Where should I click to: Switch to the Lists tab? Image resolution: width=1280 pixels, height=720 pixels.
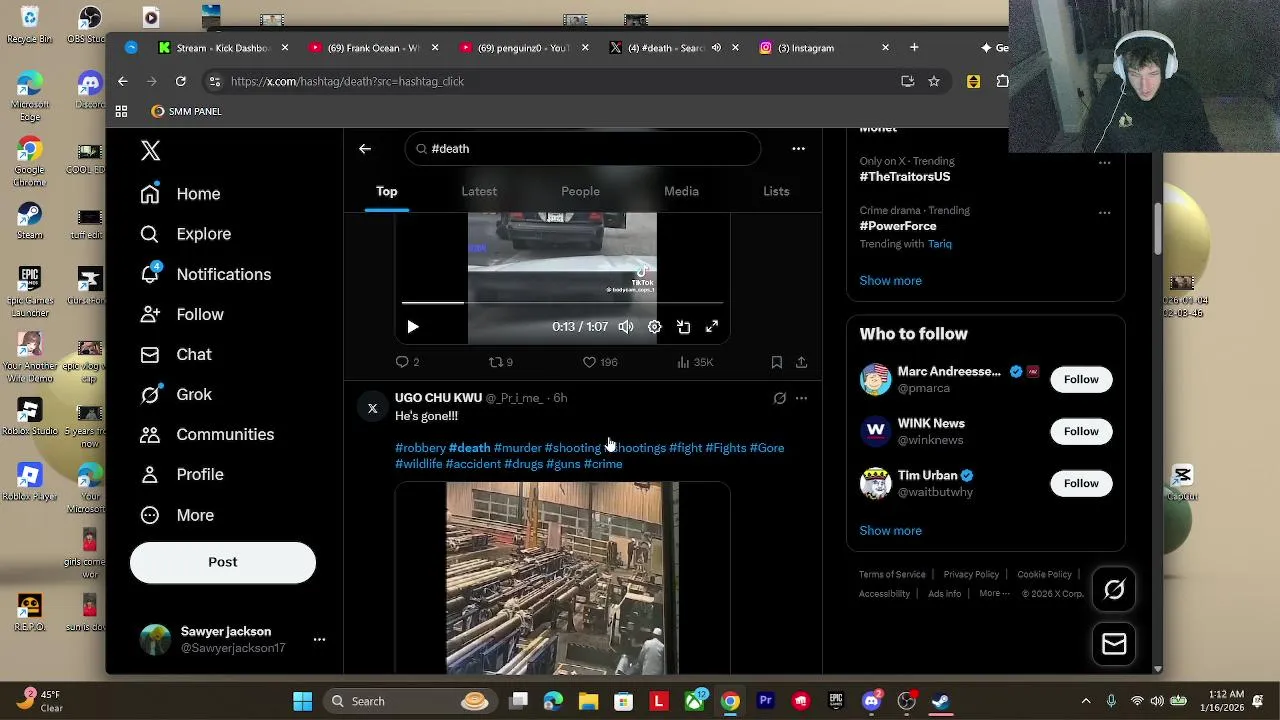pos(776,191)
